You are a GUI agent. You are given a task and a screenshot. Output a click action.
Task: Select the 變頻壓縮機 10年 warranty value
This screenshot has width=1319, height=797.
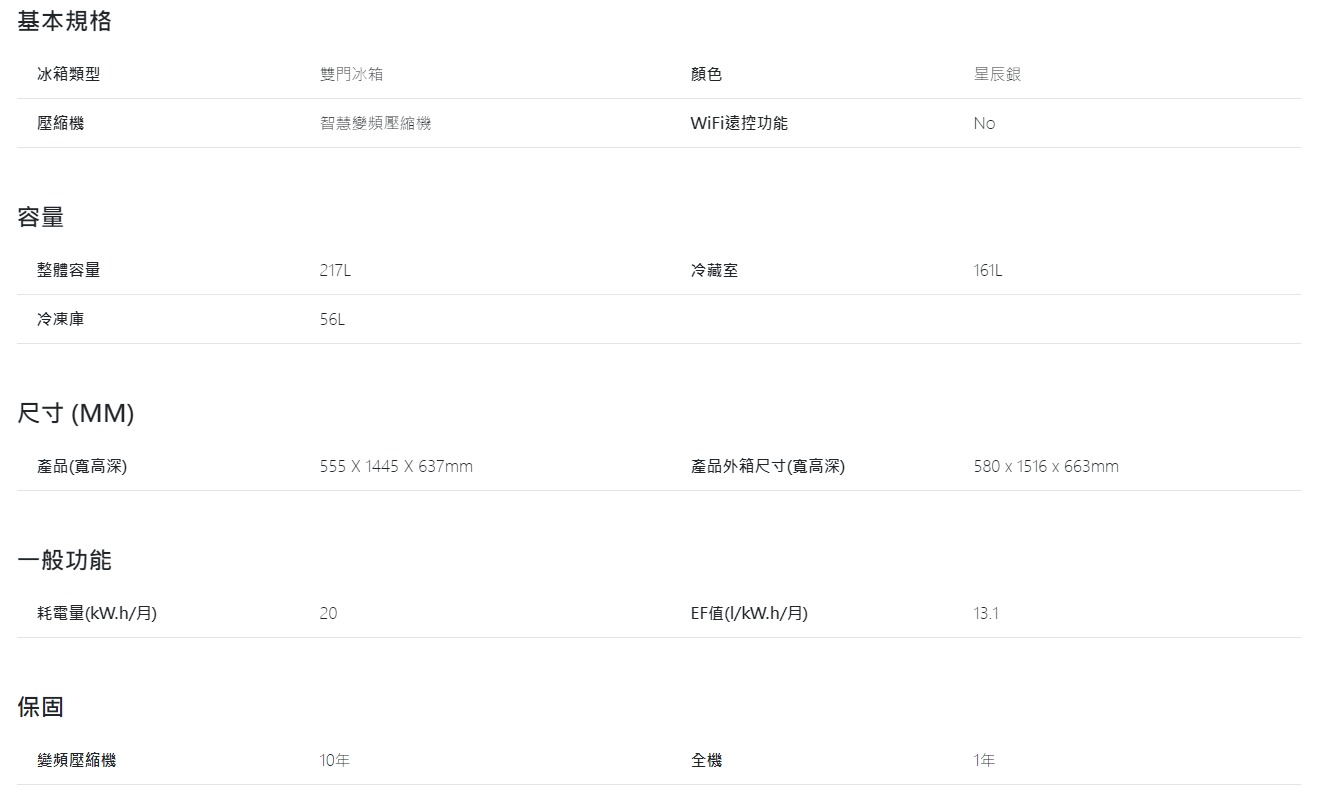[x=335, y=760]
